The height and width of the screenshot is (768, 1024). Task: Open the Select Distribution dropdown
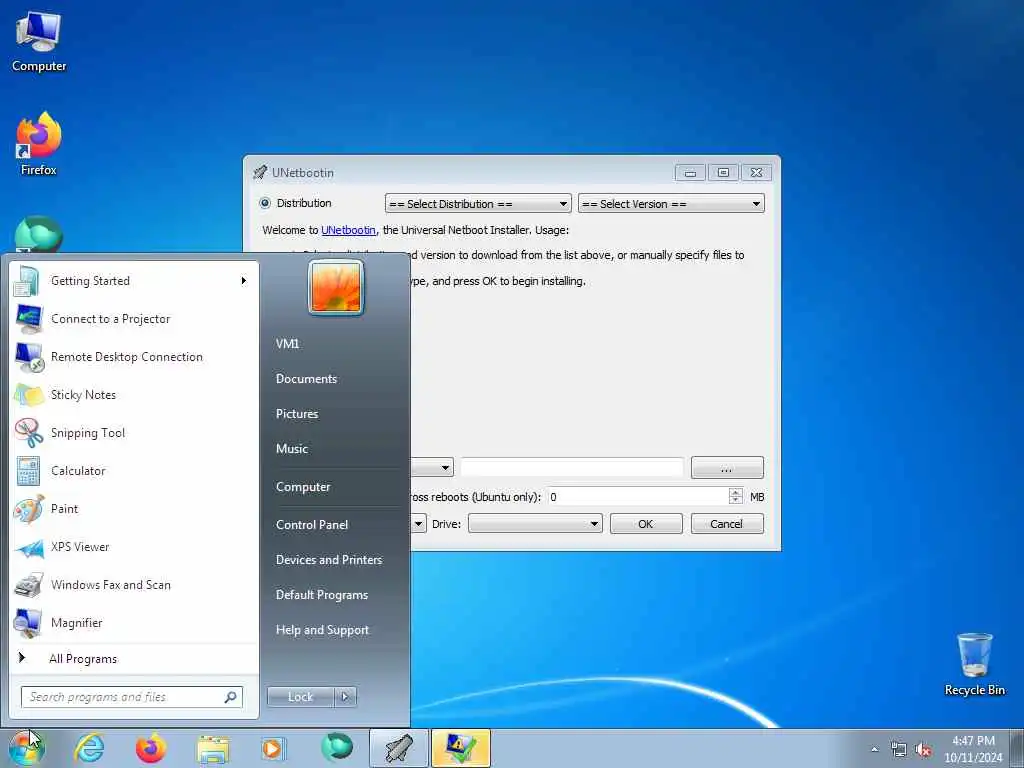click(478, 204)
